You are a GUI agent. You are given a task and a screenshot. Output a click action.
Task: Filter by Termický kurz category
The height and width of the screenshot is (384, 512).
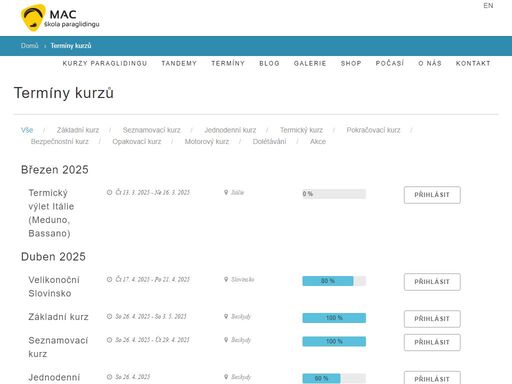click(x=301, y=130)
